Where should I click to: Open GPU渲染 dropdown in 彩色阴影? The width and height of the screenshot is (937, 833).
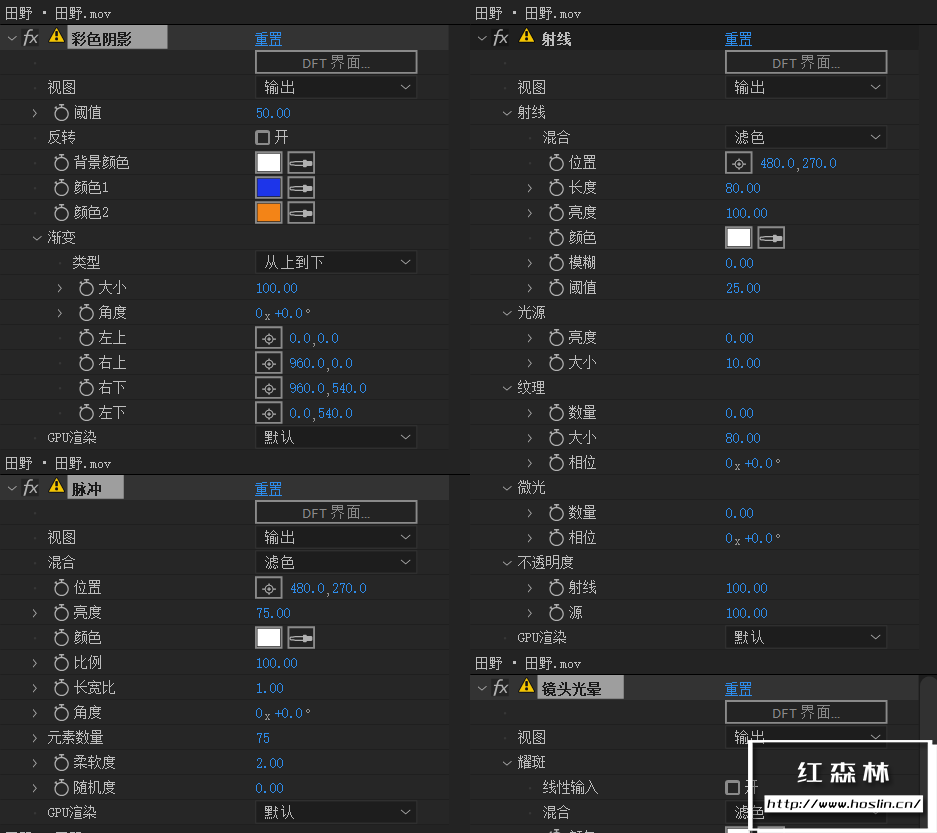point(336,437)
